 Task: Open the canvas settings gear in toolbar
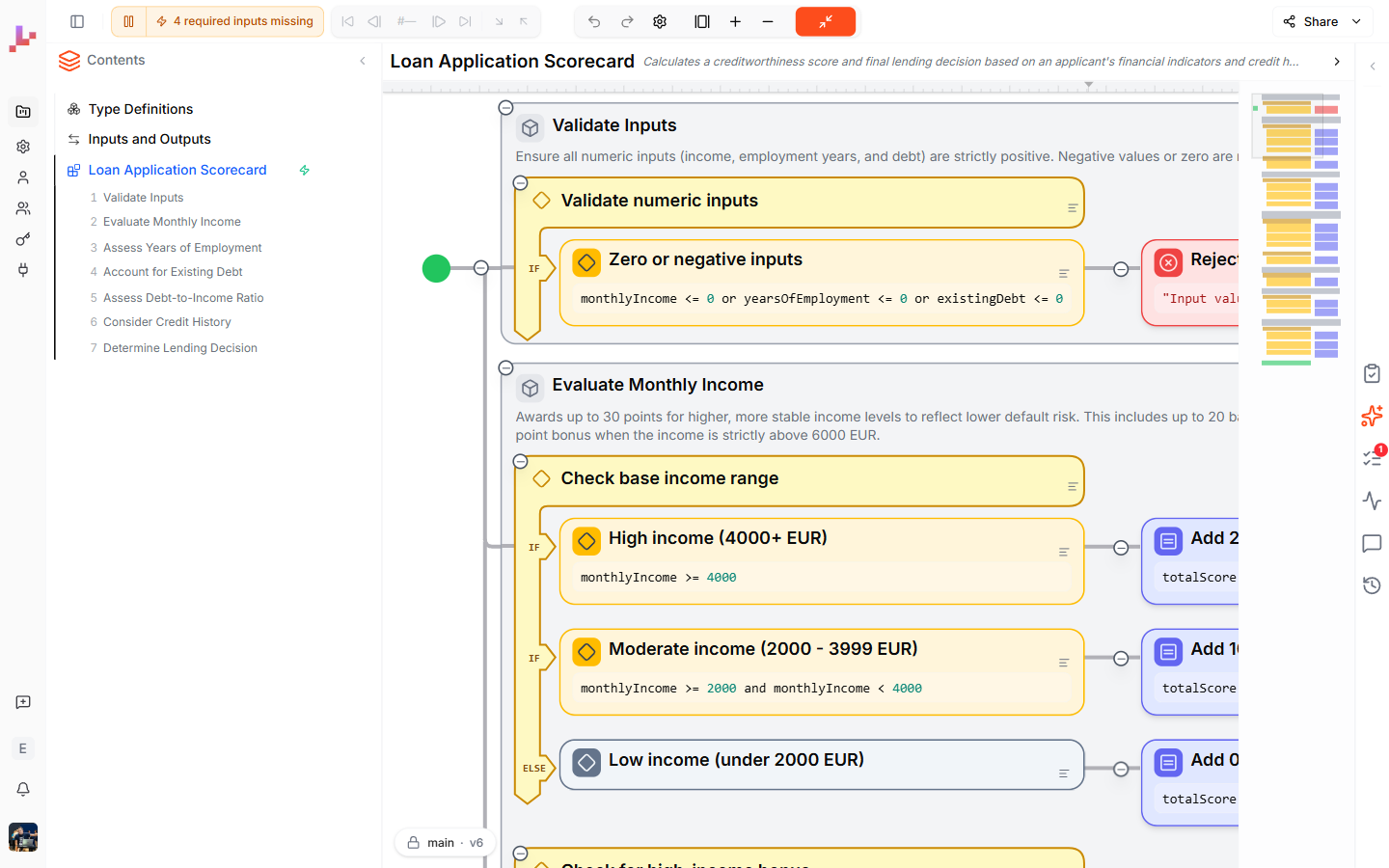(660, 21)
